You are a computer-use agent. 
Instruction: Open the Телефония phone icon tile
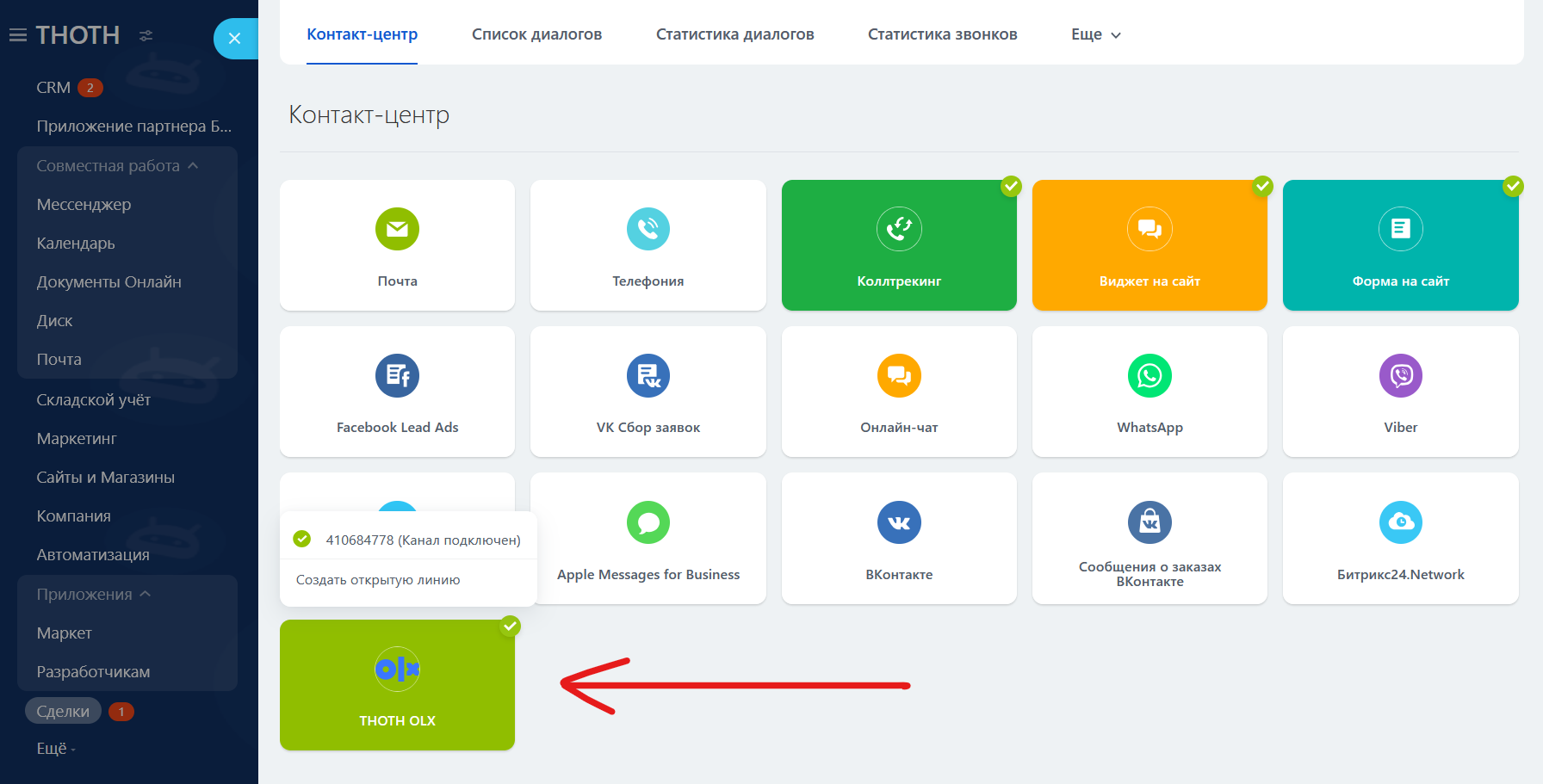(x=648, y=229)
